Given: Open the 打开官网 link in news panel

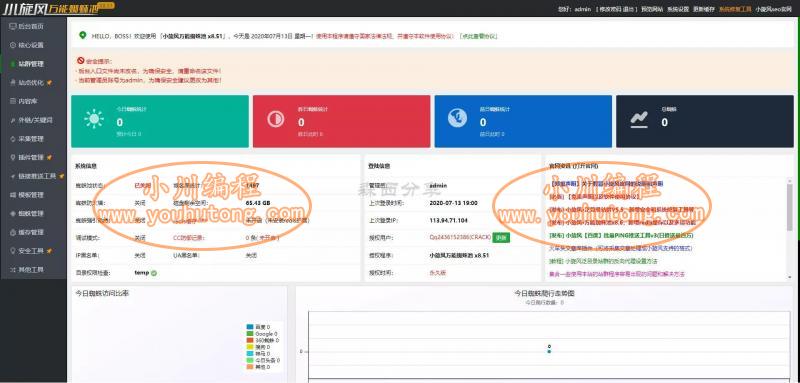Looking at the screenshot, I should tap(585, 166).
